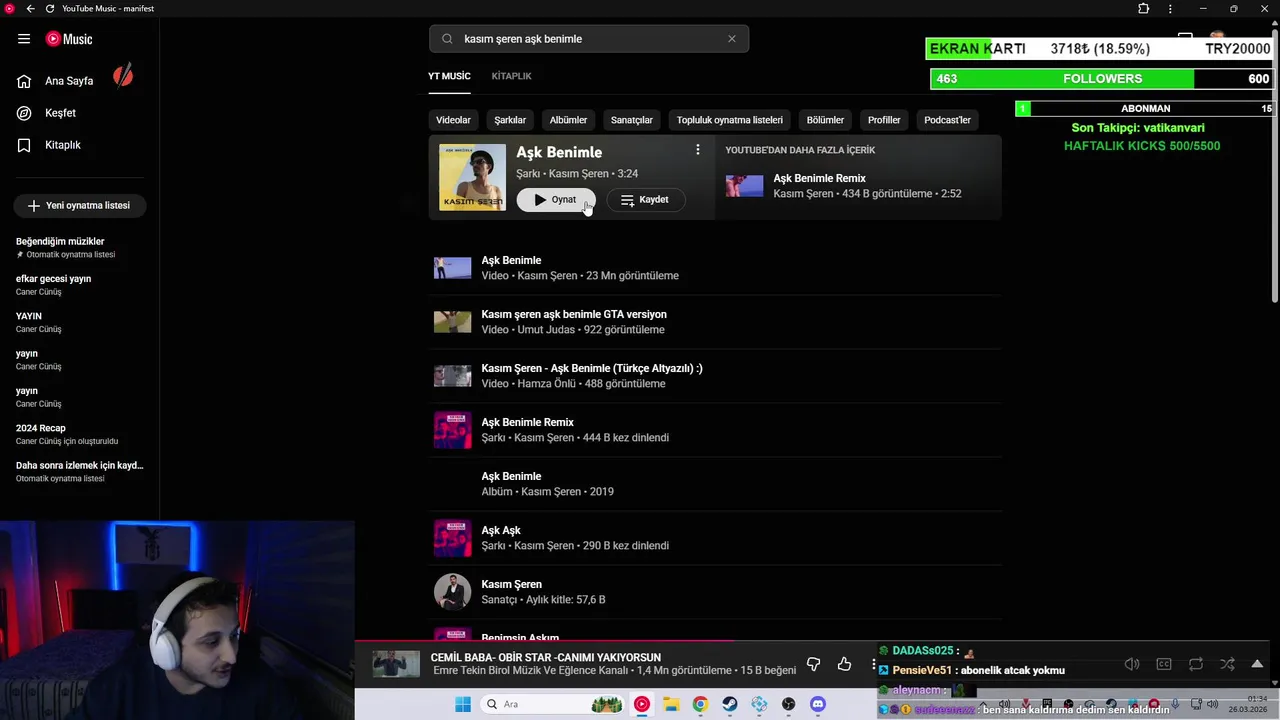Click the search field with query text

pos(589,39)
